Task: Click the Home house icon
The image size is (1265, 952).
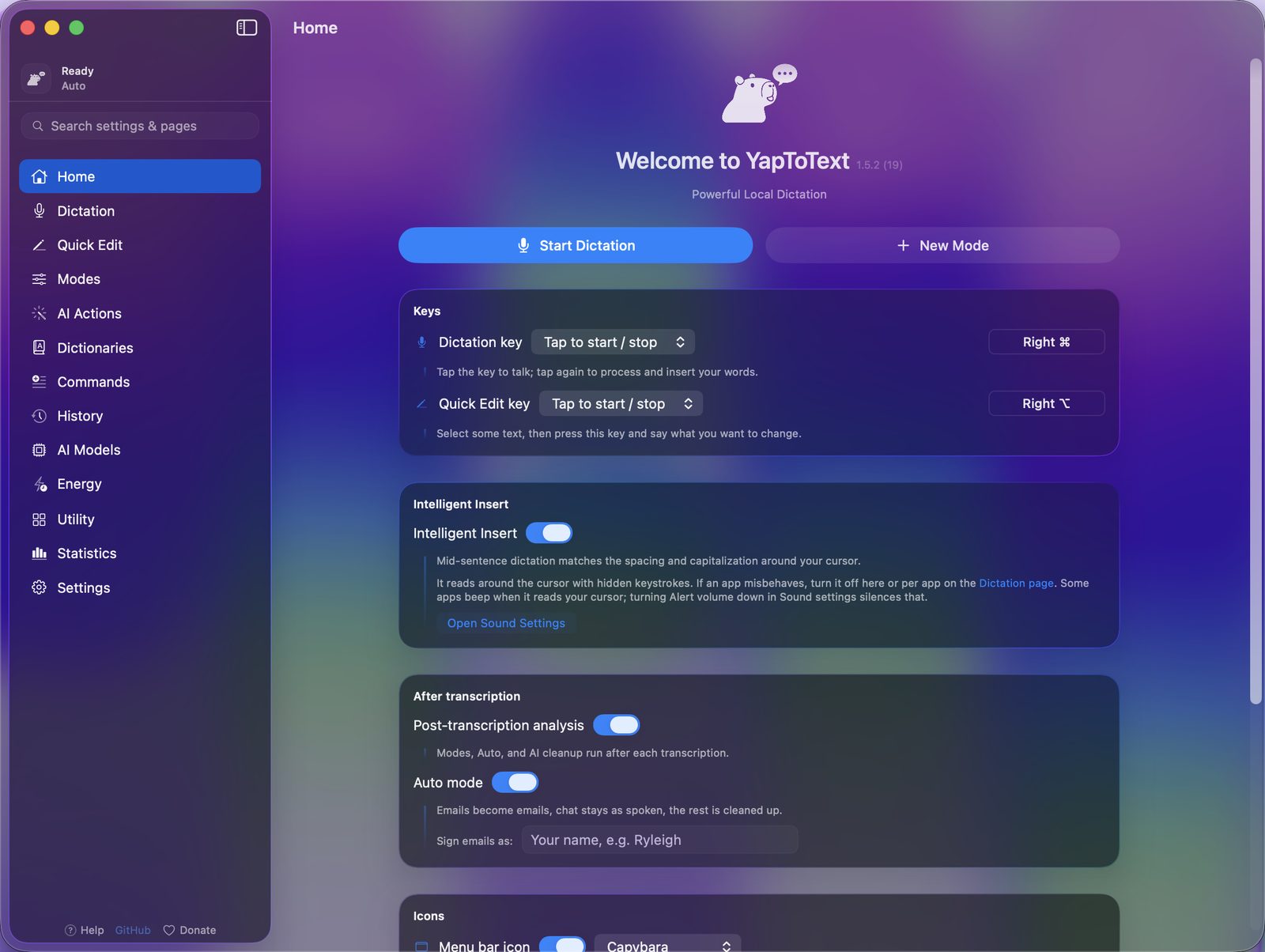Action: 39,176
